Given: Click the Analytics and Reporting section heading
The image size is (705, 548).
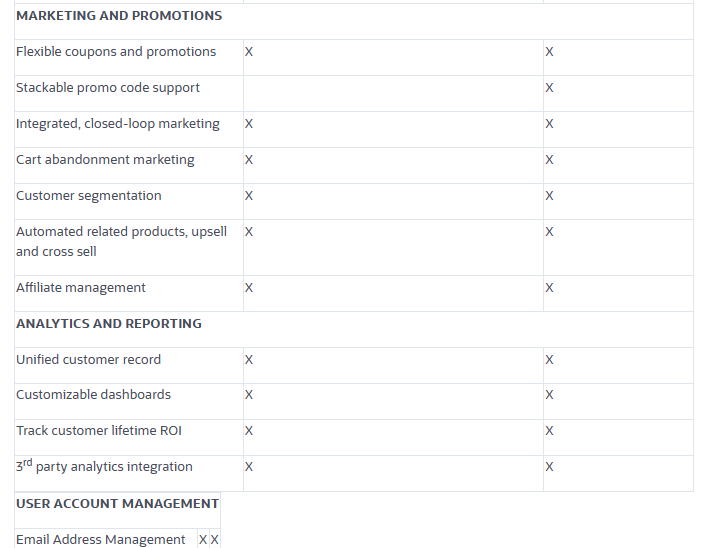Looking at the screenshot, I should 109,324.
